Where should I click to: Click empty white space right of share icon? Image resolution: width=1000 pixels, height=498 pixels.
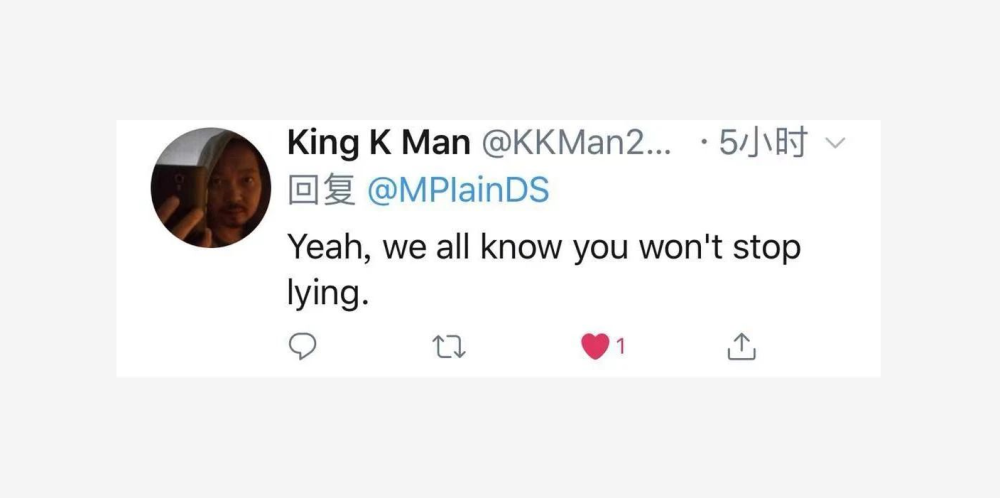point(820,347)
